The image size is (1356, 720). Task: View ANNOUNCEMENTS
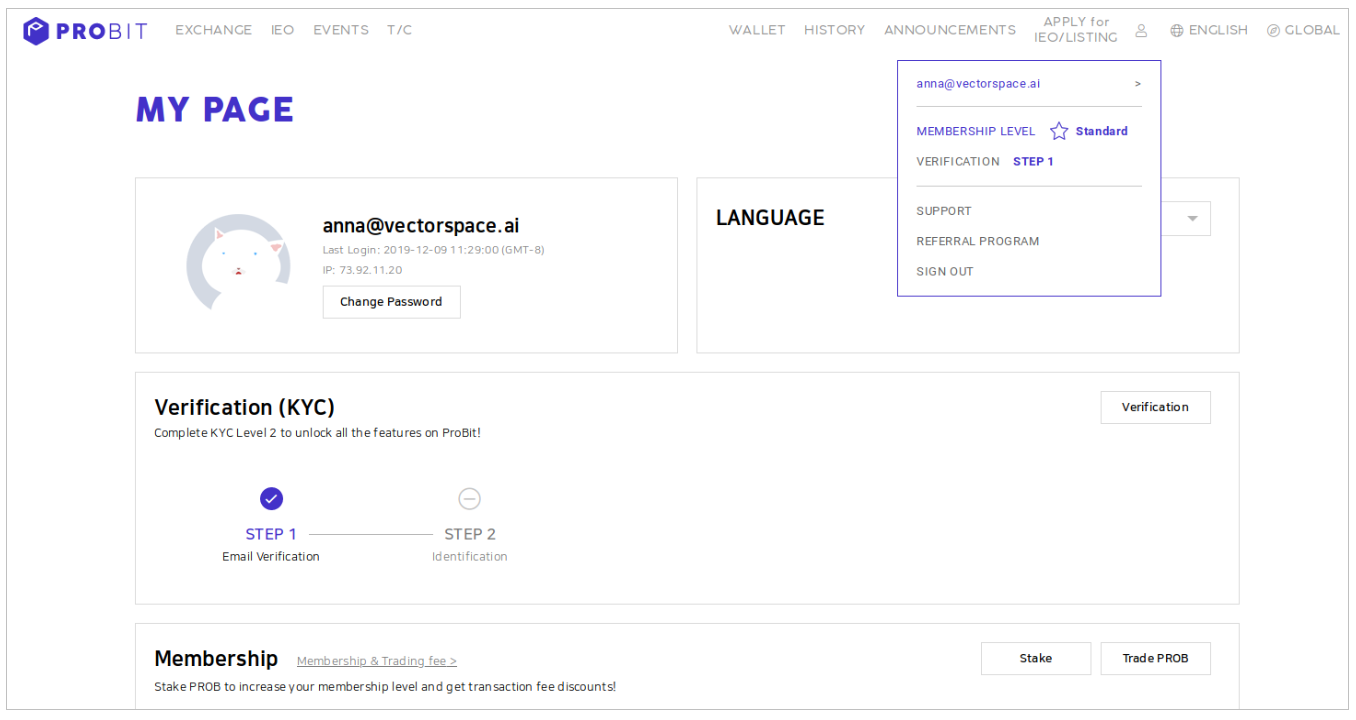950,30
